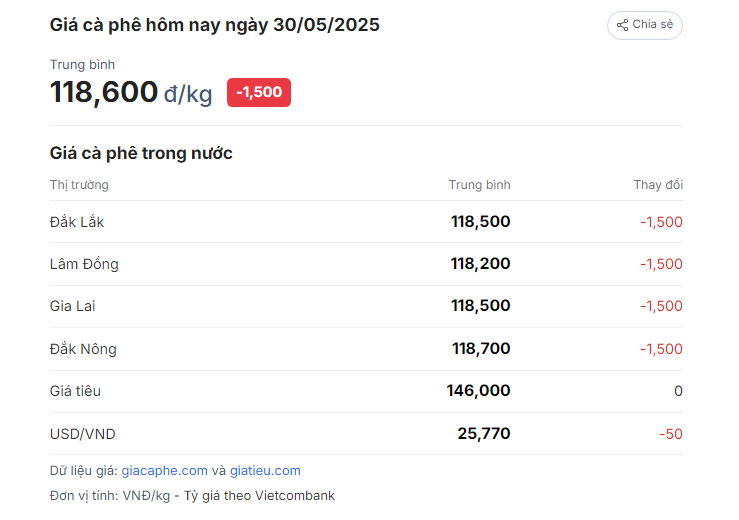739x520 pixels.
Task: Click the Thay đổi column header
Action: (x=658, y=185)
